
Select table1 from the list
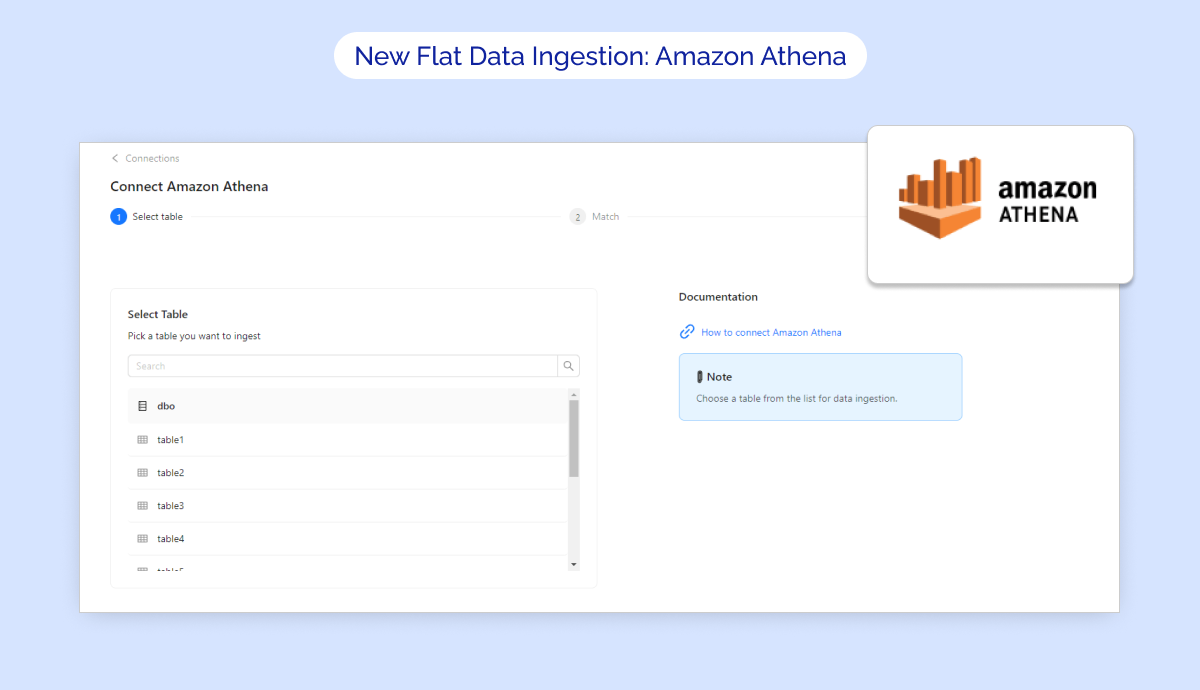[171, 440]
